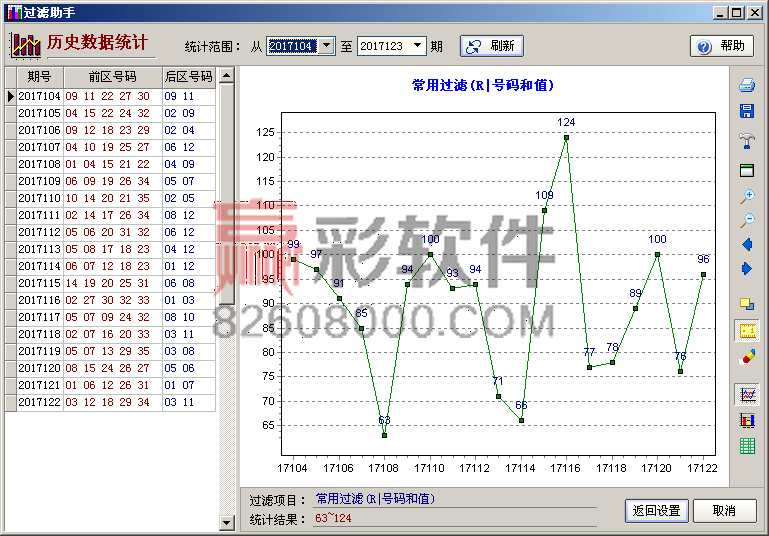The width and height of the screenshot is (769, 536).
Task: Click the zoom out magnifier icon
Action: coord(747,220)
